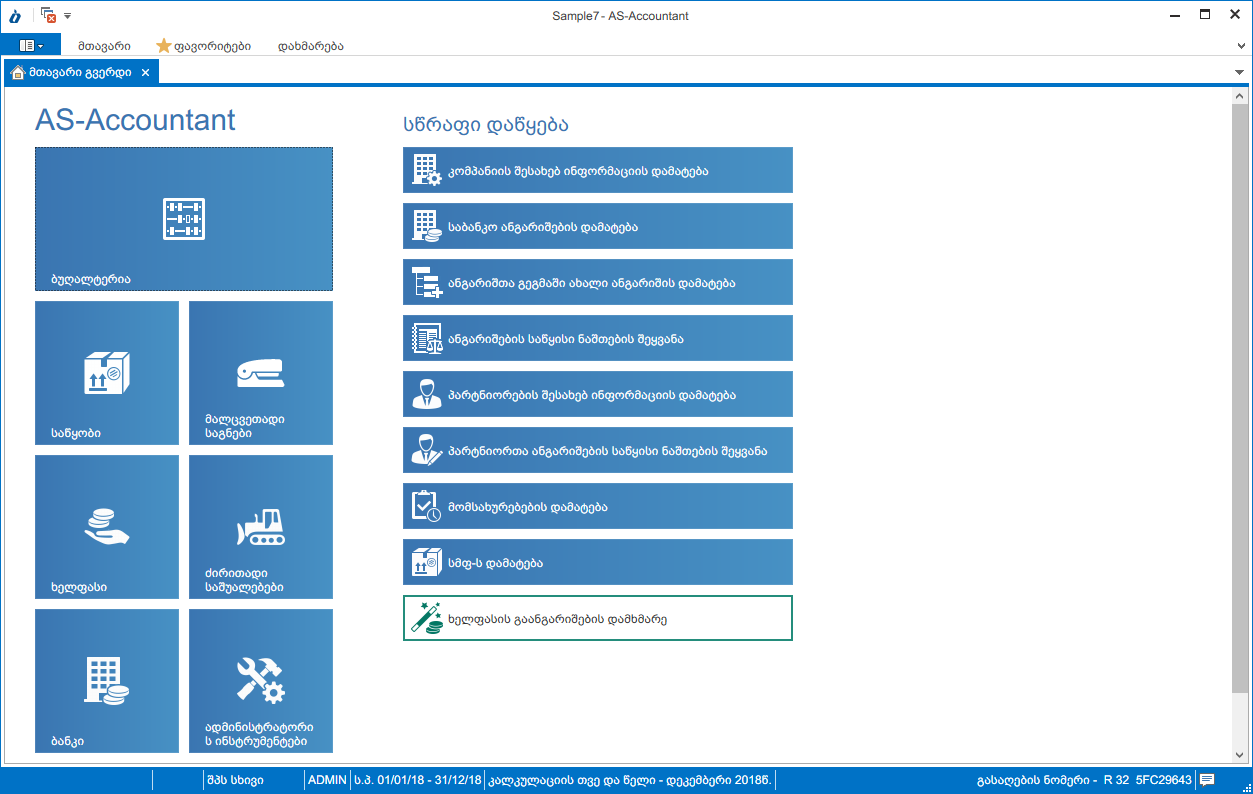Click the vertical scrollbar thumb

[x=1240, y=397]
